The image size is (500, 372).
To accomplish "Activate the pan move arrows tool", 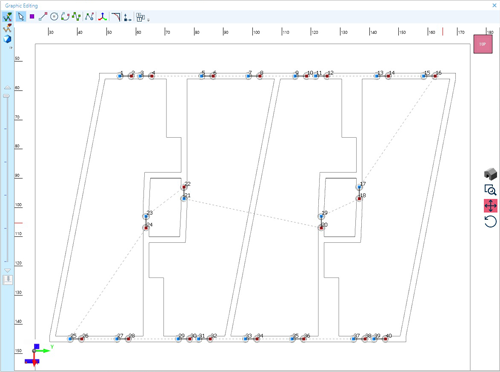I will click(490, 206).
